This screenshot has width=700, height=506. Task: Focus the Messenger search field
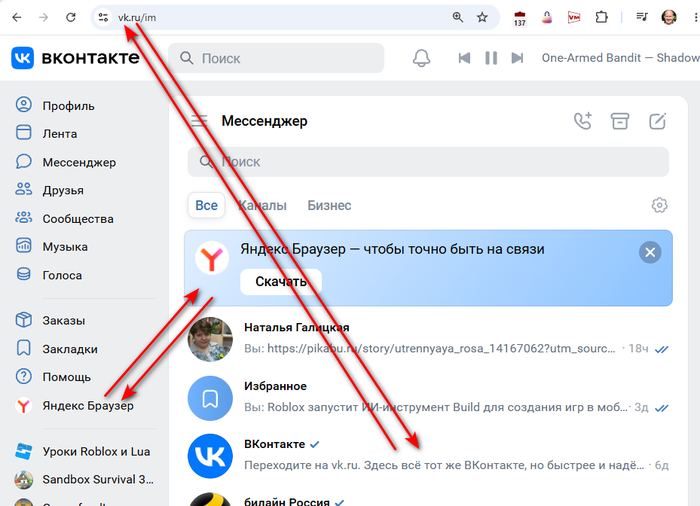point(428,161)
